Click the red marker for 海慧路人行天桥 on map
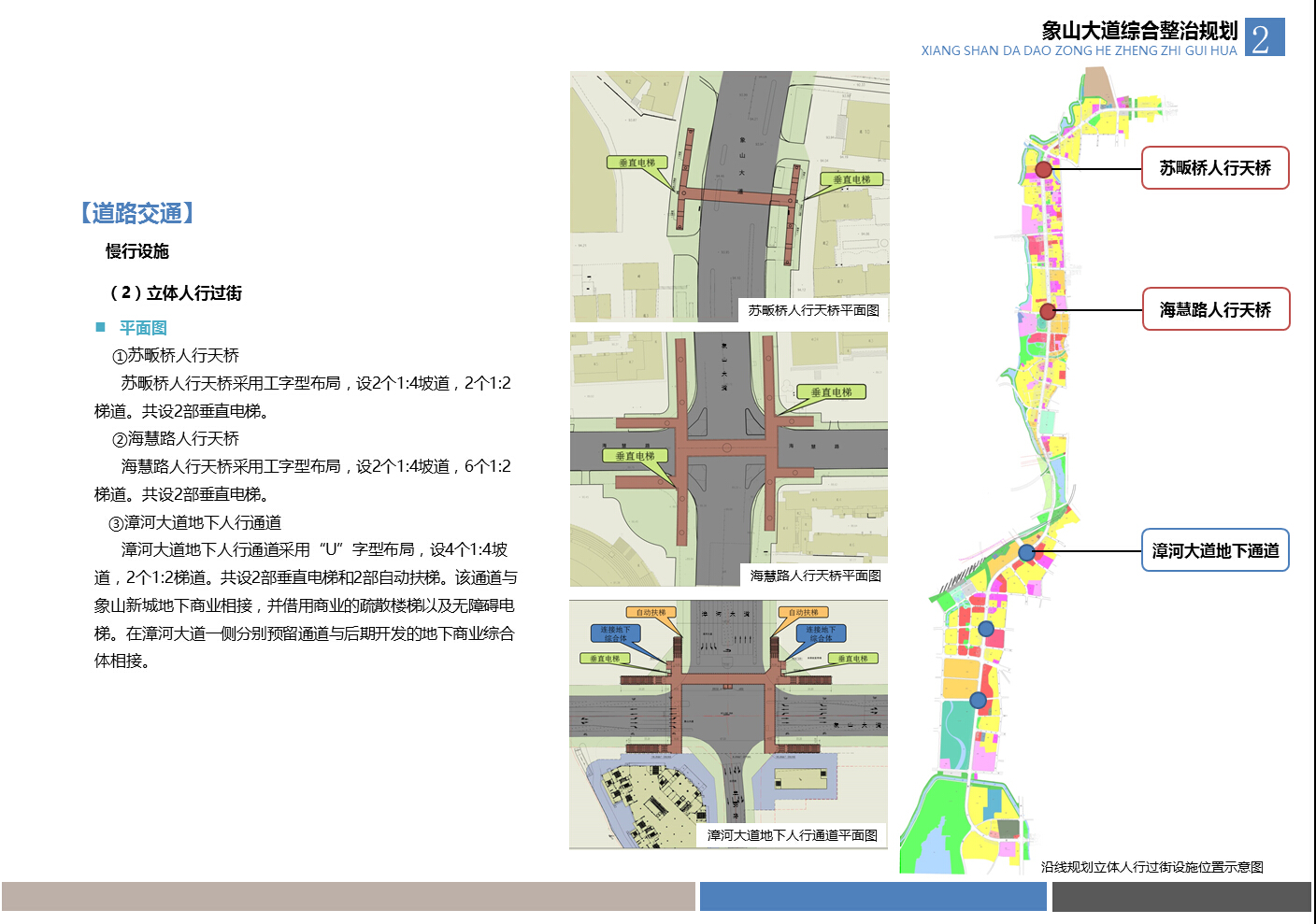1316x924 pixels. click(1048, 311)
